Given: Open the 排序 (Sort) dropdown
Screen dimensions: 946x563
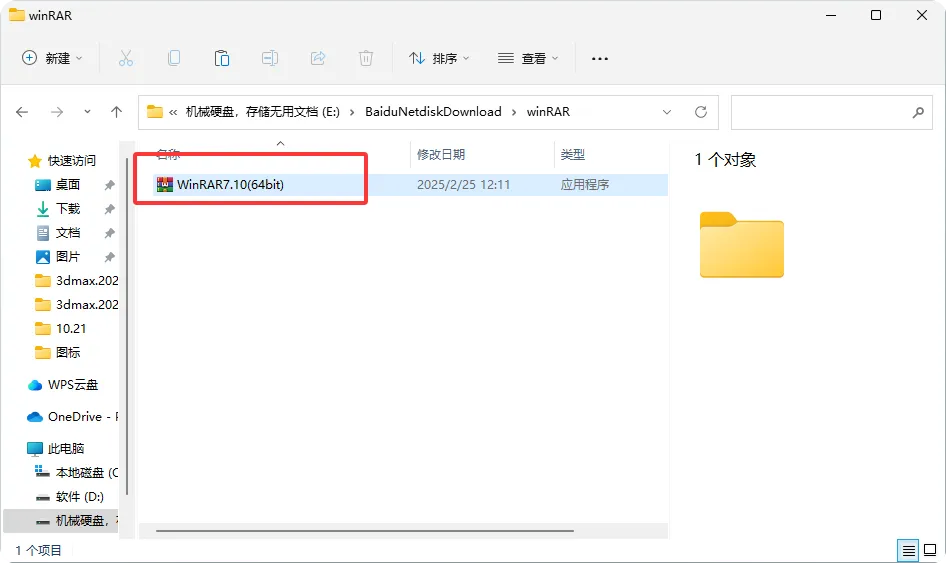Looking at the screenshot, I should [x=439, y=59].
